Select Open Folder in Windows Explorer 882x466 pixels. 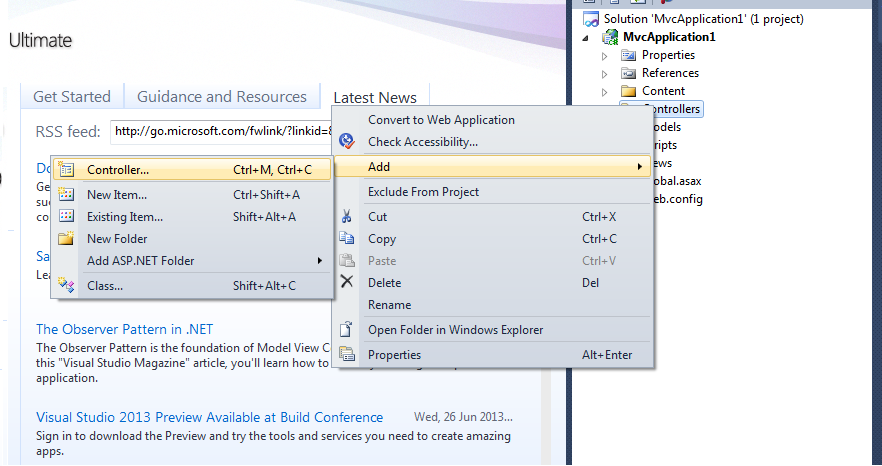click(x=493, y=329)
